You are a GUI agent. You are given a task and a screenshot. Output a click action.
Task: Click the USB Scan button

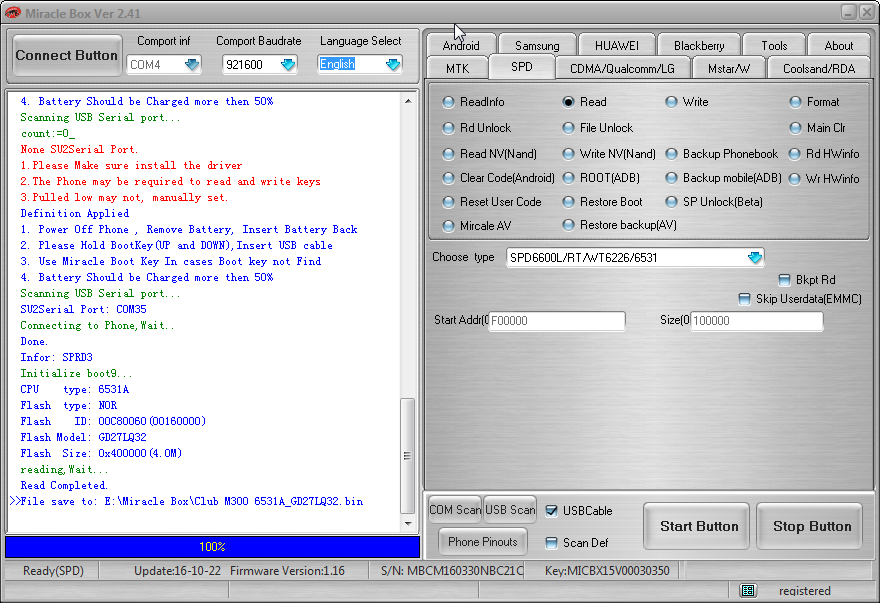(510, 510)
